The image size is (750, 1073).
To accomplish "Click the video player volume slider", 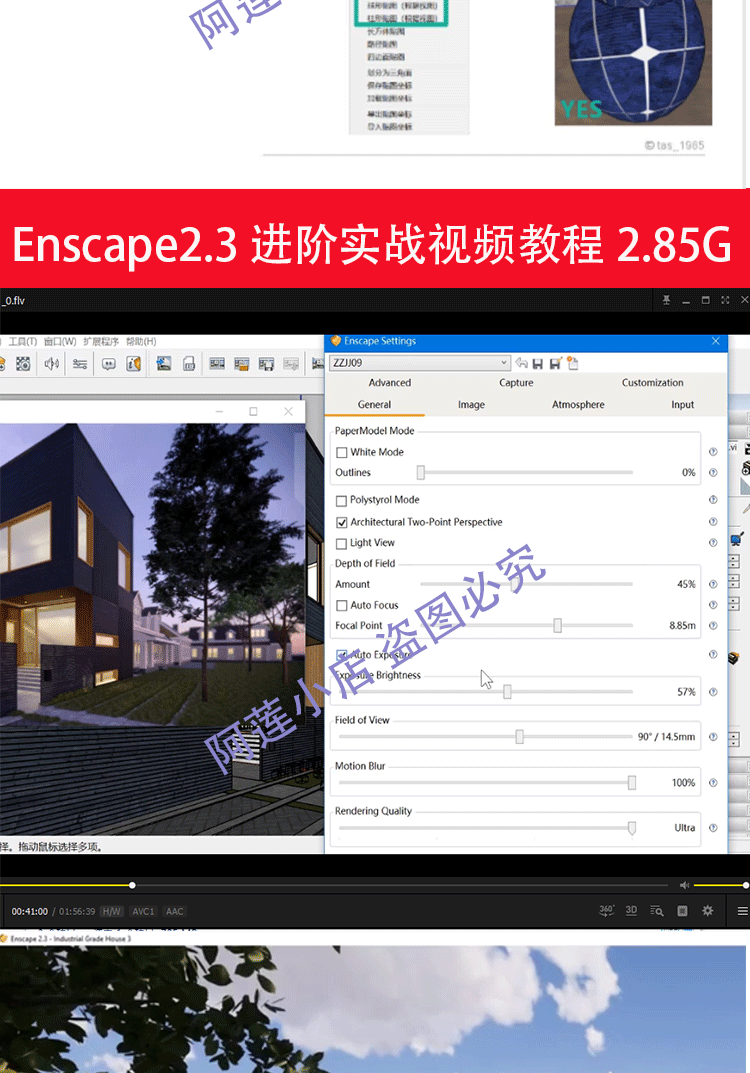I will click(721, 885).
